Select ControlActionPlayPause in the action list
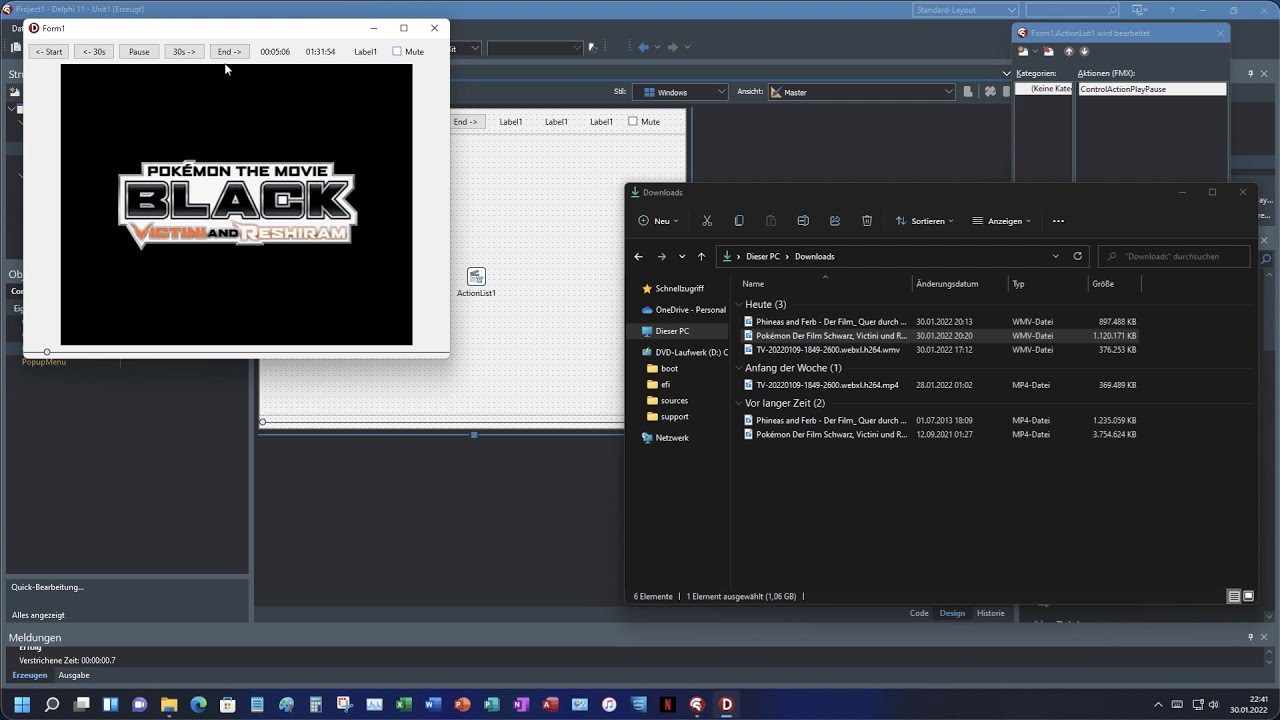This screenshot has height=720, width=1280. pos(1151,89)
